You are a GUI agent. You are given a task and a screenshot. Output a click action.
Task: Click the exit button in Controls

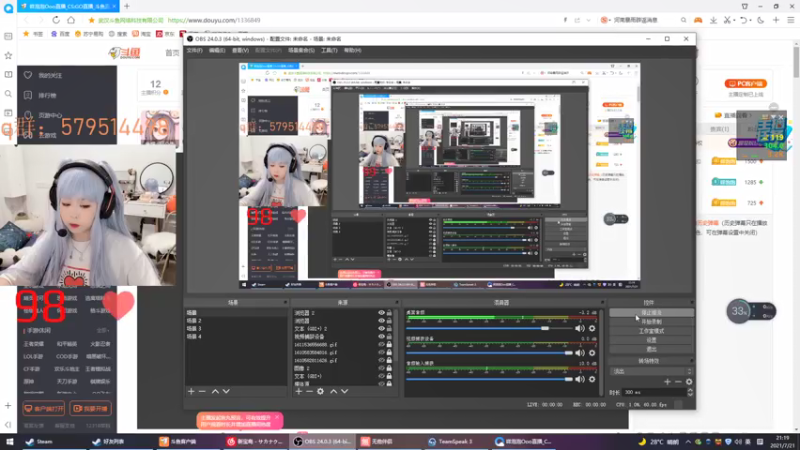coord(651,349)
